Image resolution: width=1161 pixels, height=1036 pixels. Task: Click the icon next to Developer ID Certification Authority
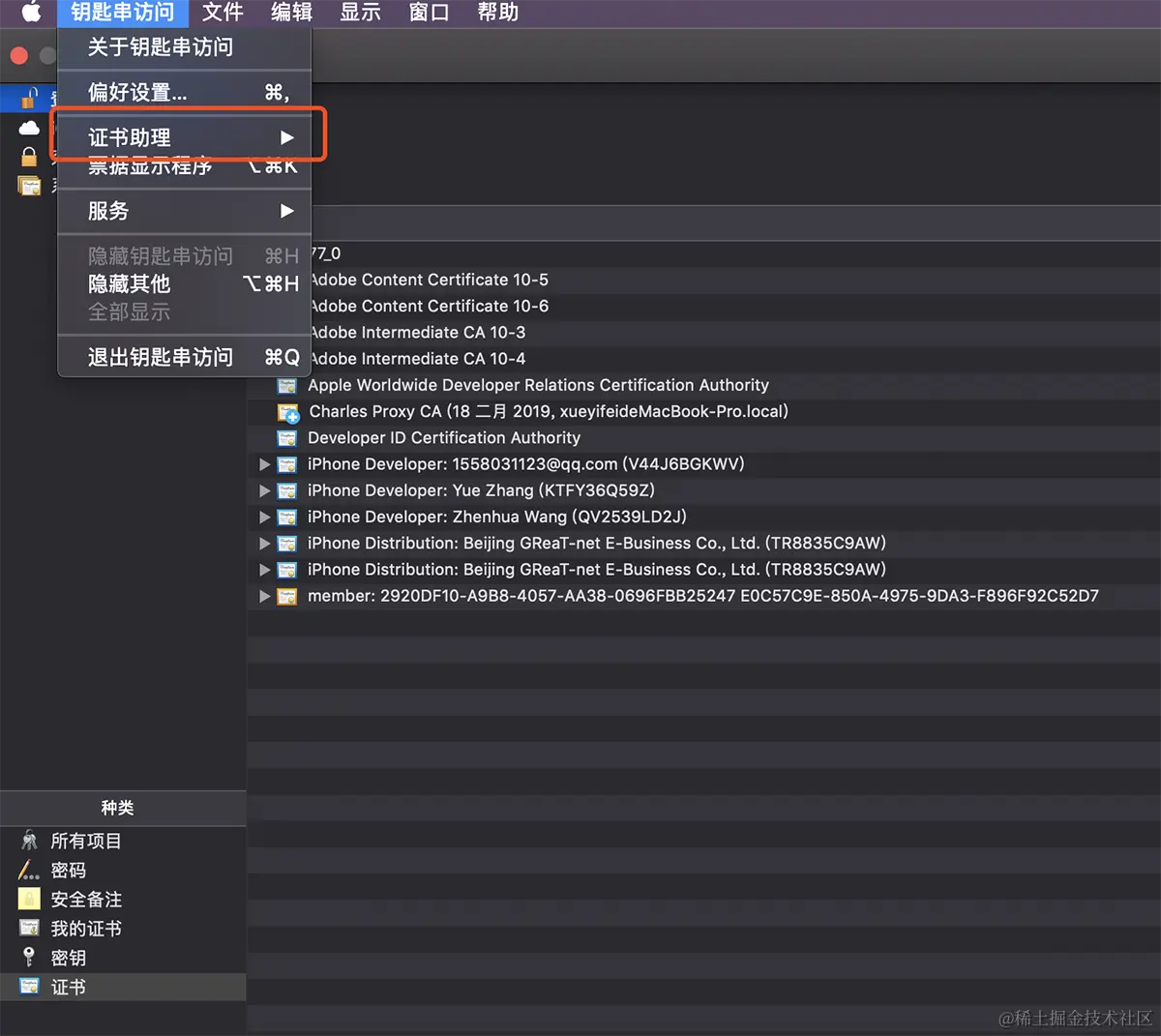[287, 438]
